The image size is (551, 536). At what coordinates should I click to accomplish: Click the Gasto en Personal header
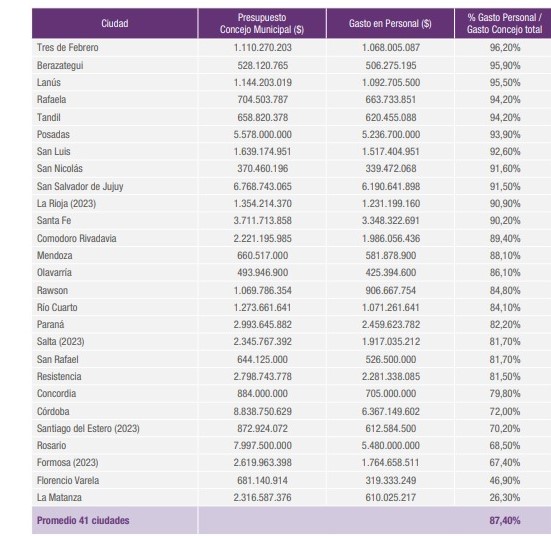[390, 24]
